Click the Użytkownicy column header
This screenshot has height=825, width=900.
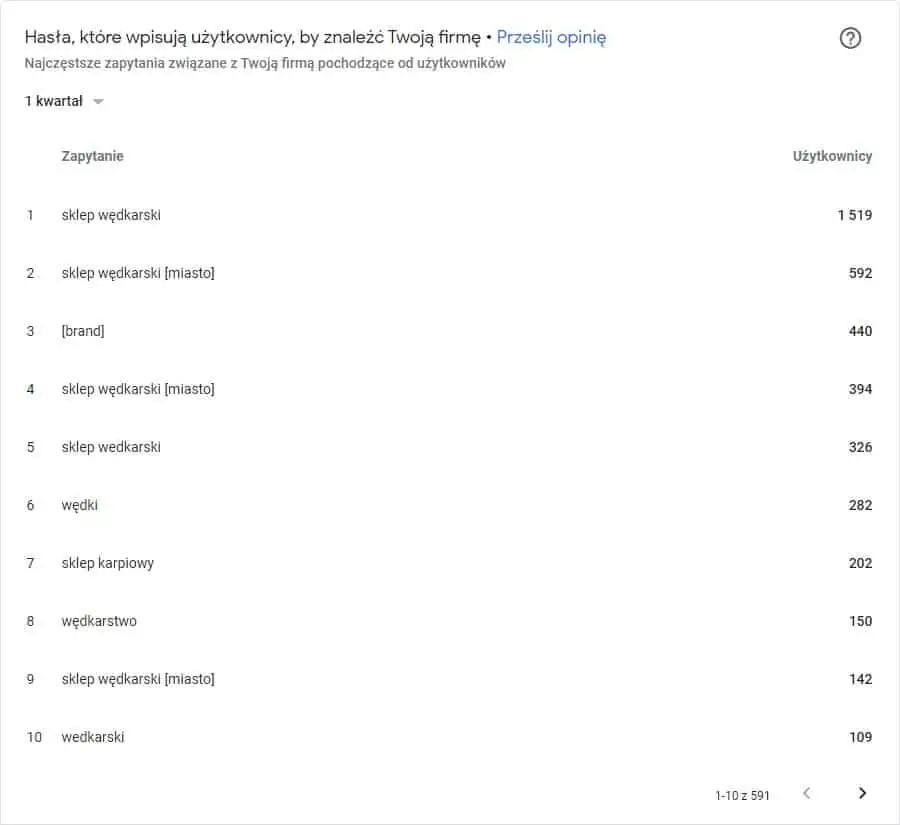point(832,156)
